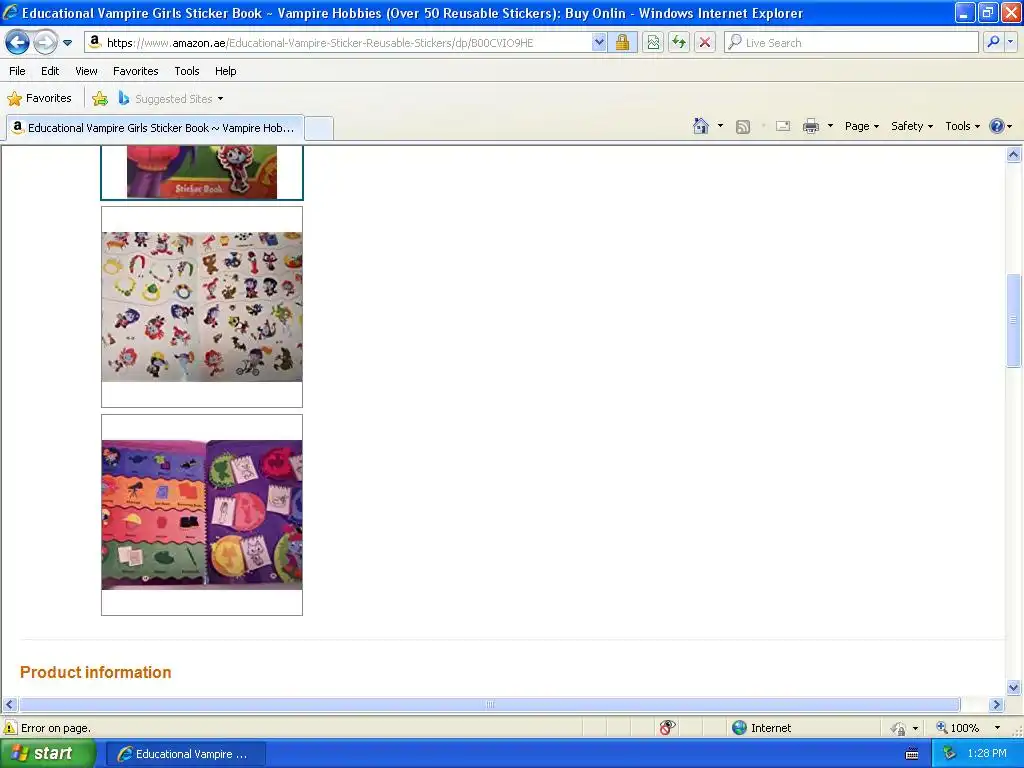
Task: Click the RSS feeds icon
Action: pos(743,127)
